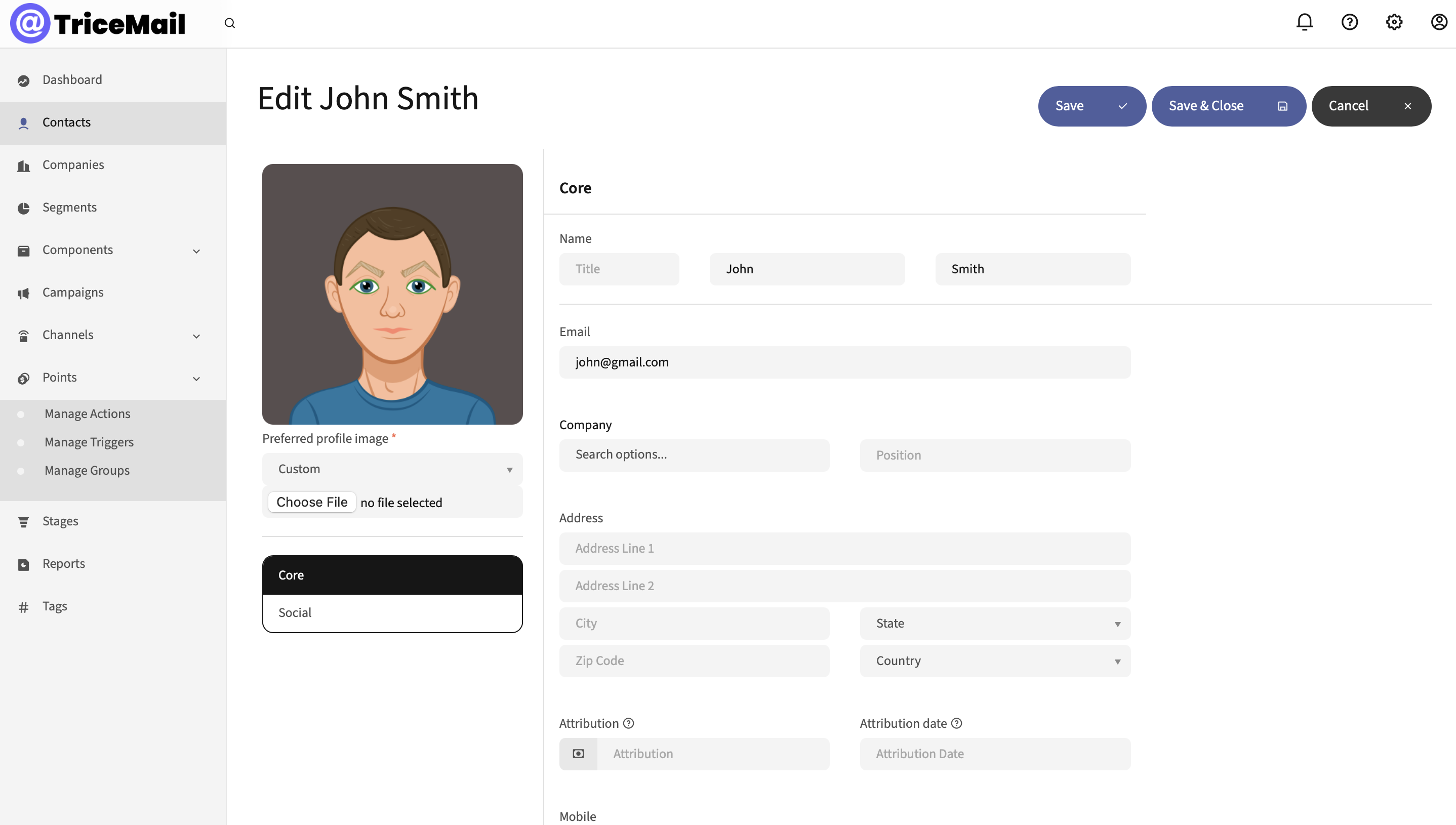Open Manage Actions submenu item
This screenshot has width=1456, height=825.
87,414
